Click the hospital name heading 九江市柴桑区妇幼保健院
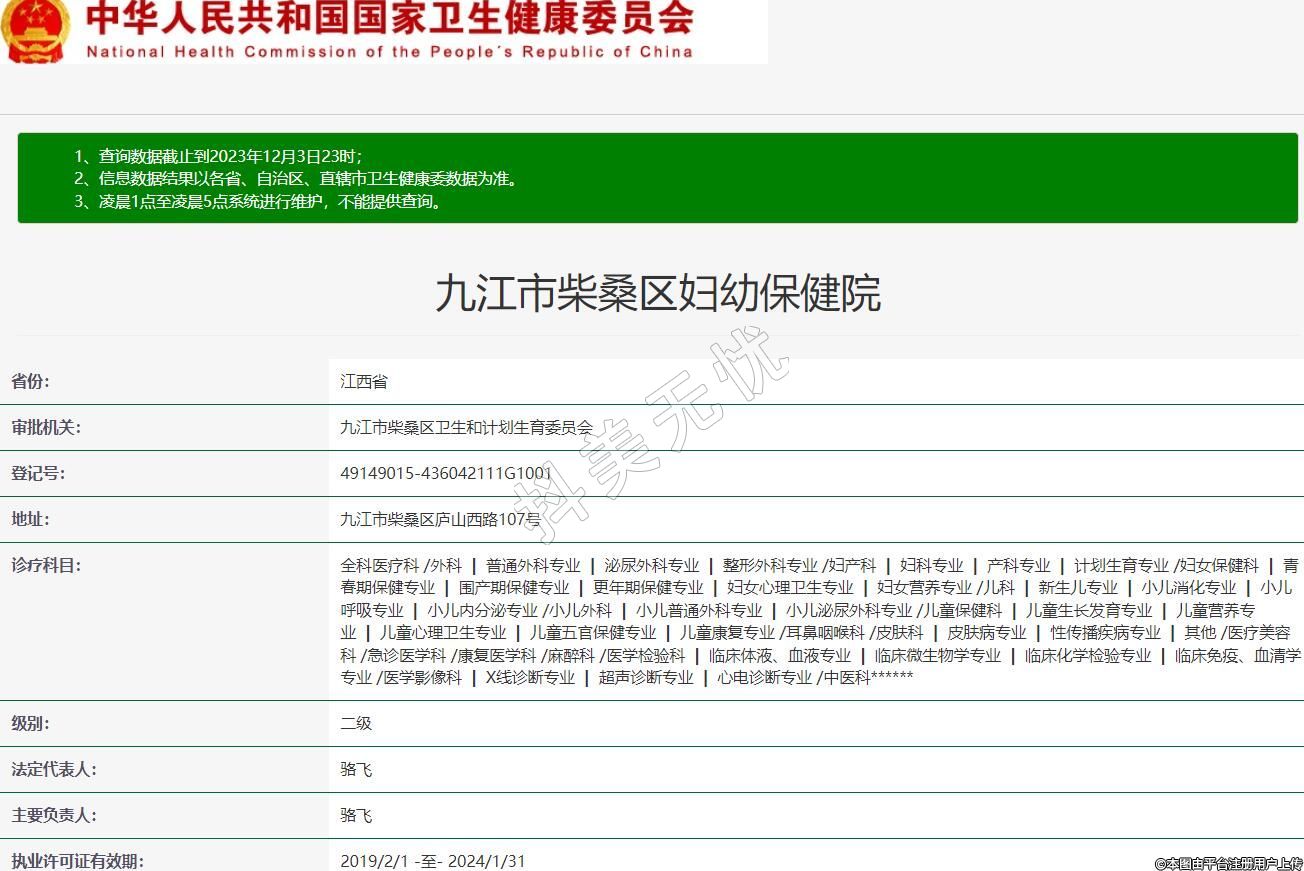This screenshot has width=1304, height=871. [657, 294]
